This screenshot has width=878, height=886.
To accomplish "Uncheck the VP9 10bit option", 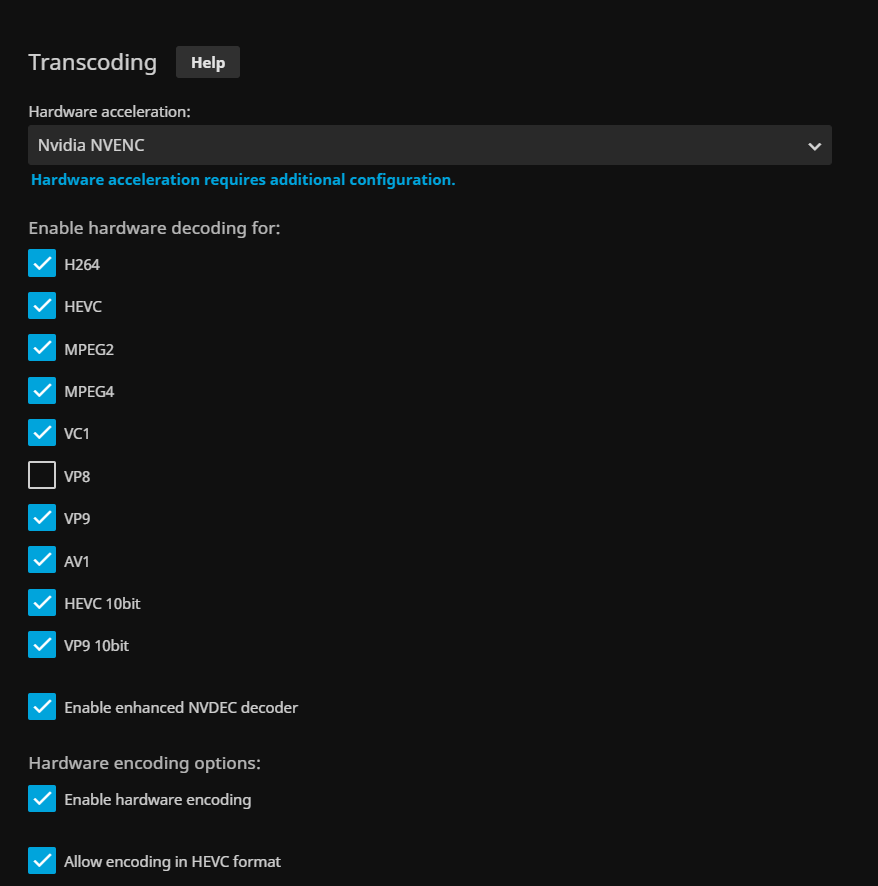I will point(42,645).
